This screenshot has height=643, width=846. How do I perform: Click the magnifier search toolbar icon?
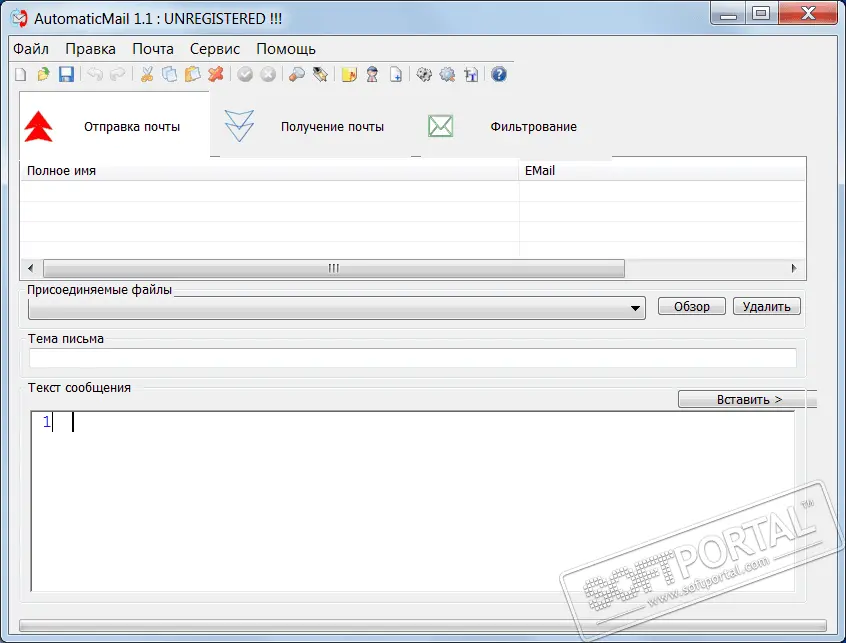click(297, 74)
